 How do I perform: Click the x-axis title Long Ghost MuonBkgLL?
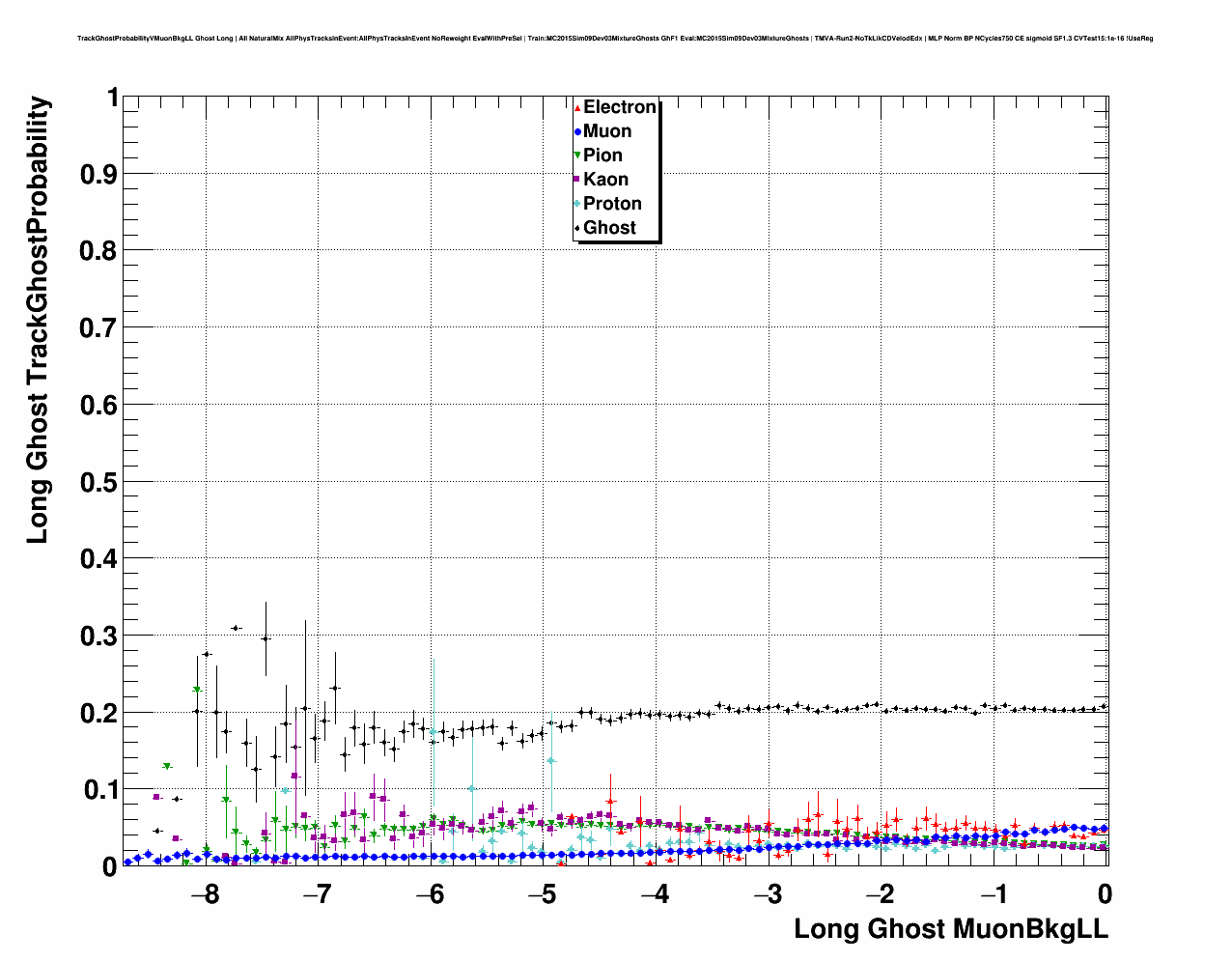coord(950,929)
